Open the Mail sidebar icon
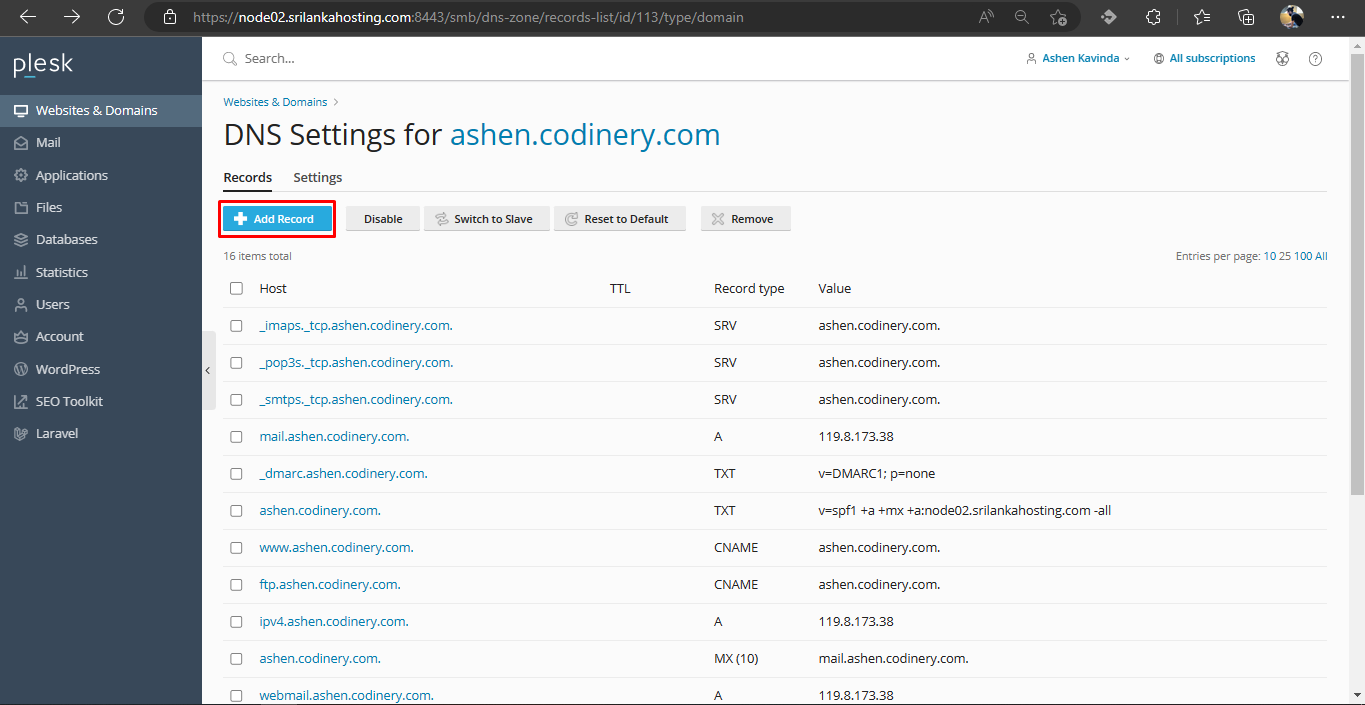The height and width of the screenshot is (705, 1365). [20, 143]
